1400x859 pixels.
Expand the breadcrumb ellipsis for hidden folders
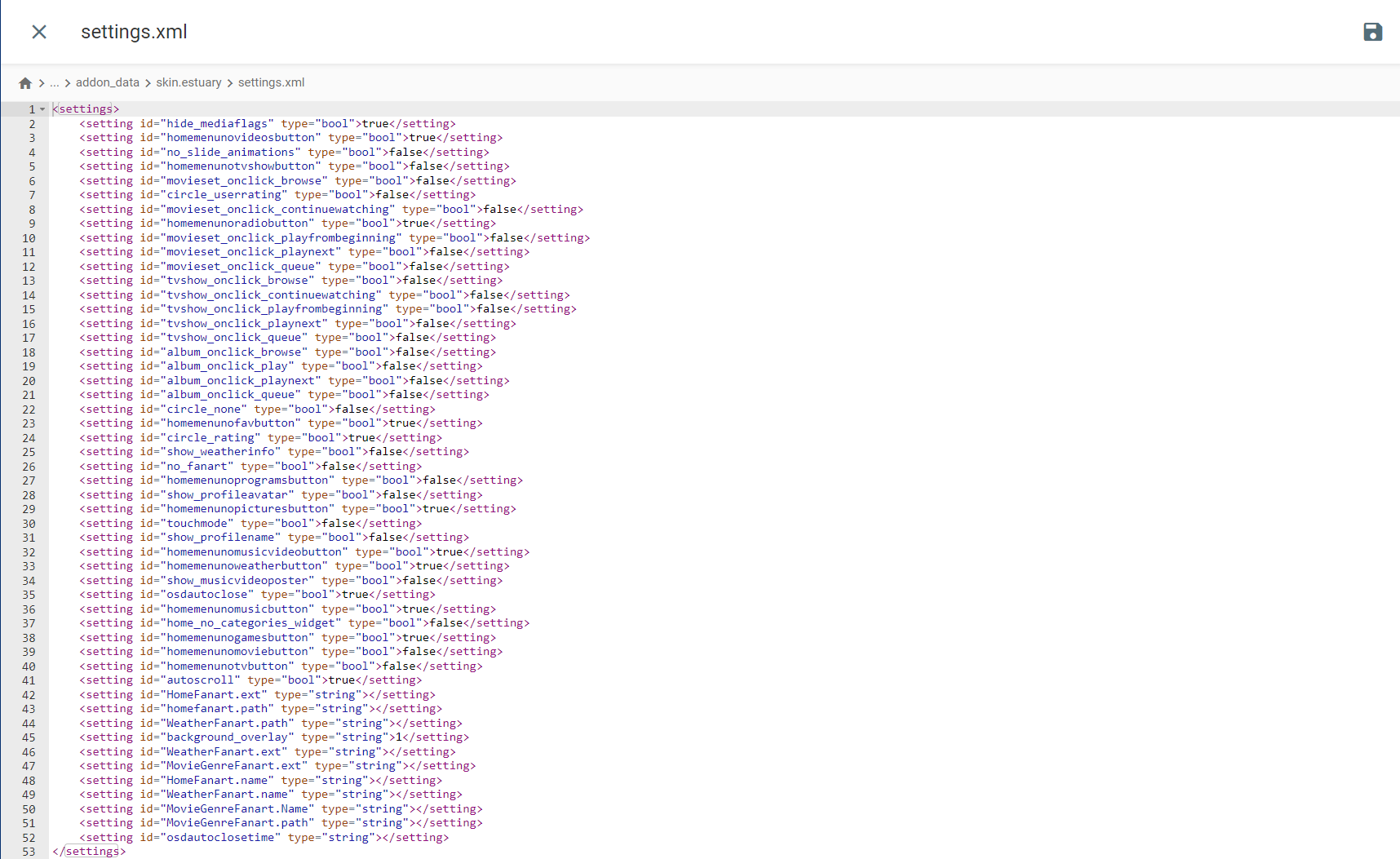pyautogui.click(x=54, y=83)
